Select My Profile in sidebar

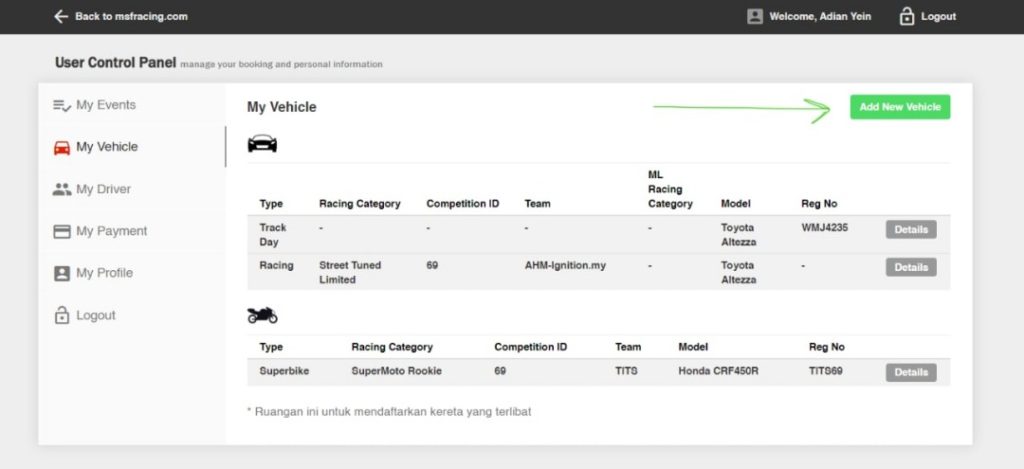tap(104, 273)
